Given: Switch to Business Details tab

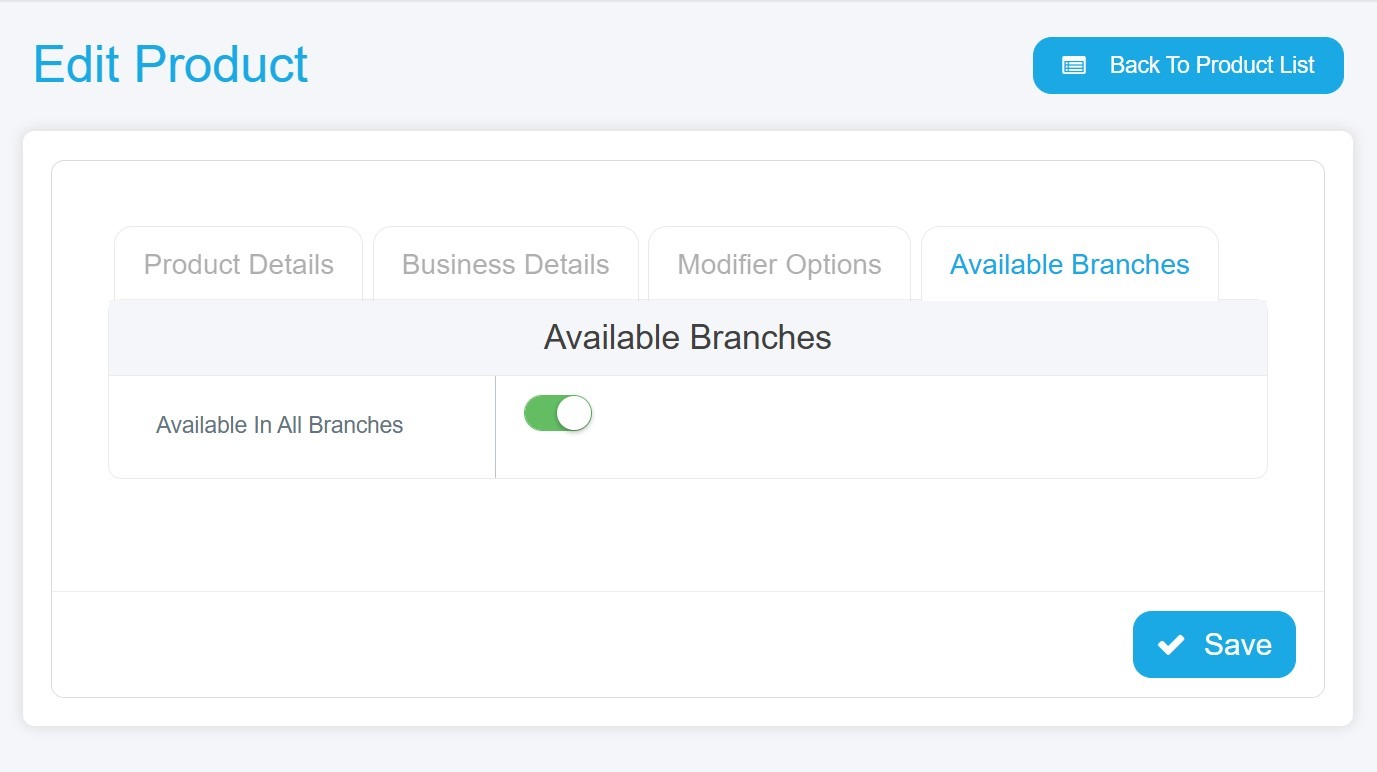Looking at the screenshot, I should [506, 264].
